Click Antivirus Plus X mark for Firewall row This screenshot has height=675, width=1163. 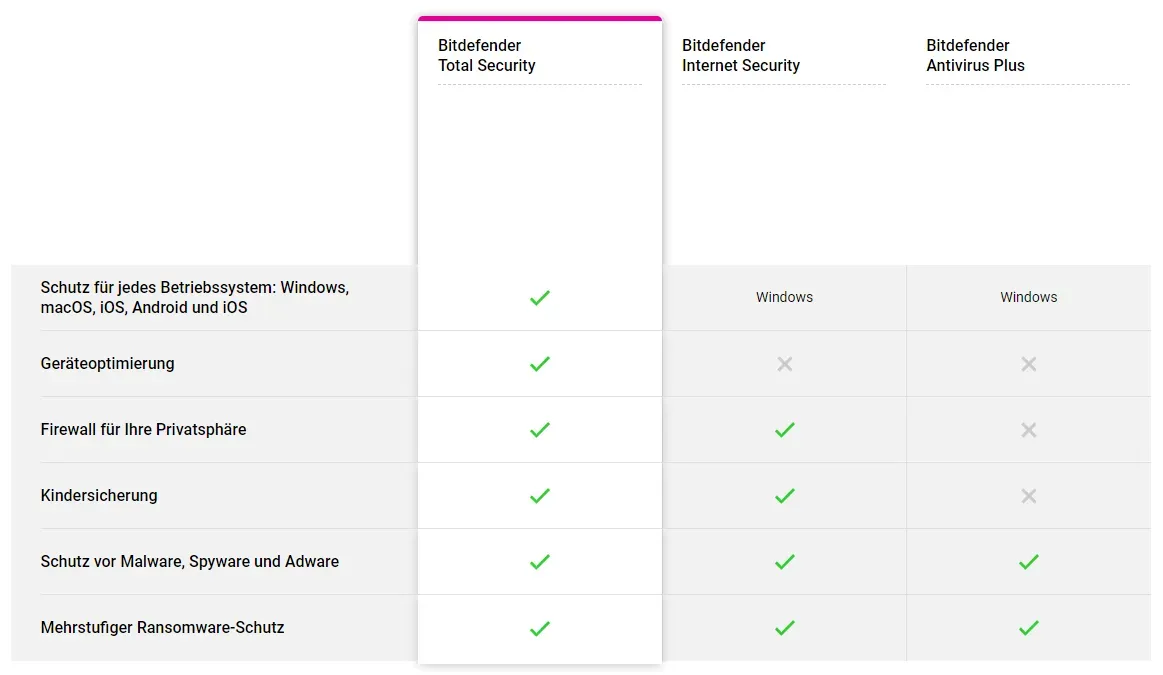1029,430
